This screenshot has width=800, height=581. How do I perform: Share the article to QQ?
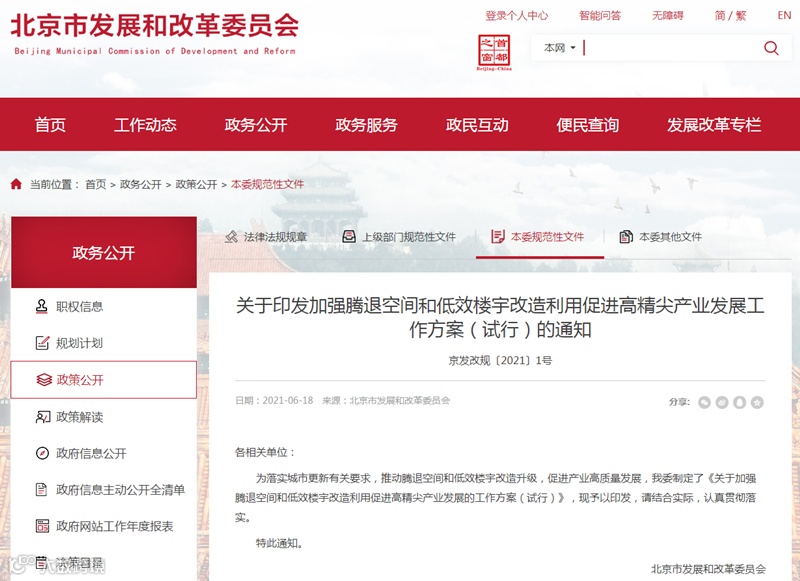click(x=740, y=402)
